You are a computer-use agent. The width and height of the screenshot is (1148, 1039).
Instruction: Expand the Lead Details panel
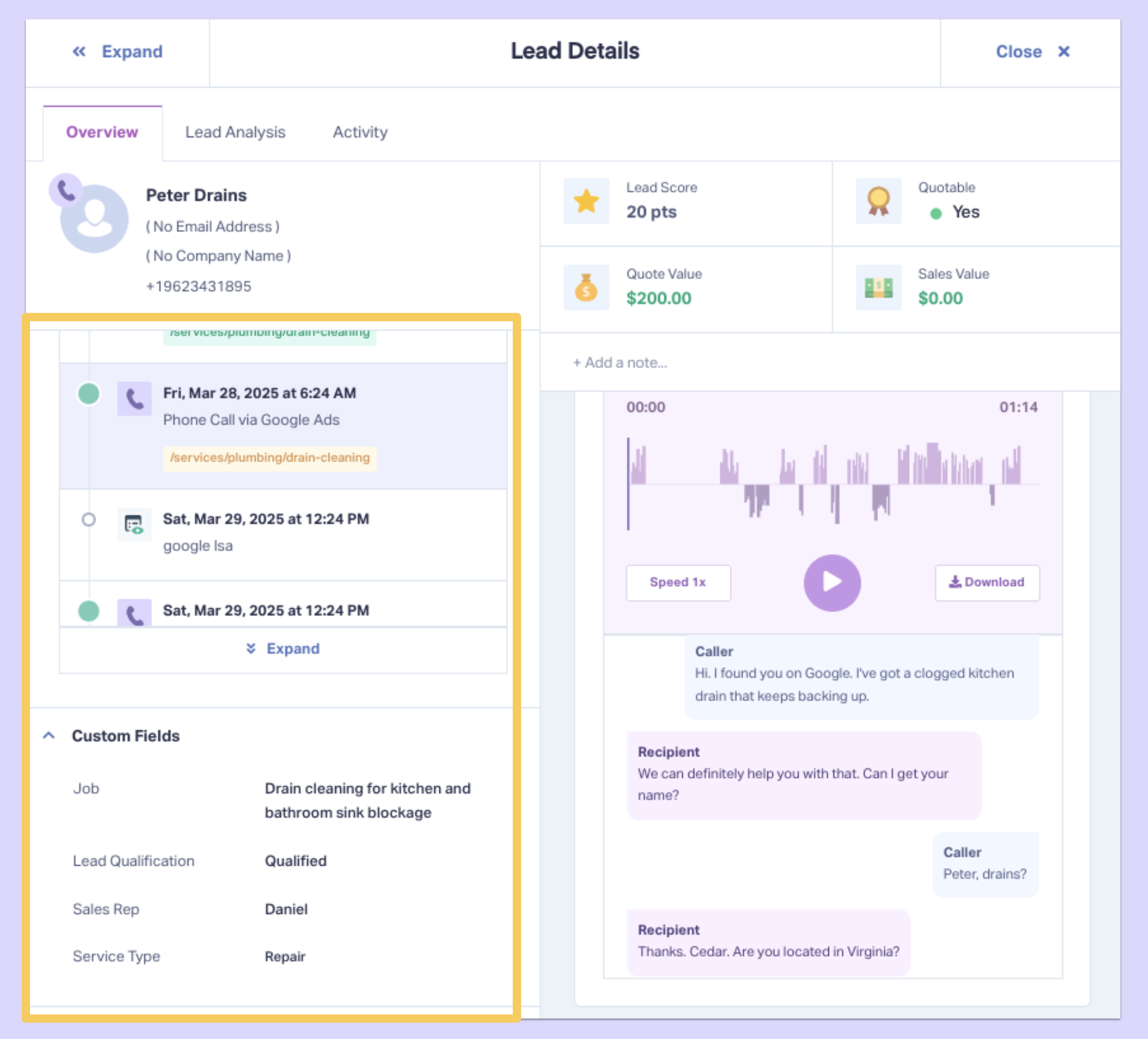[x=118, y=52]
